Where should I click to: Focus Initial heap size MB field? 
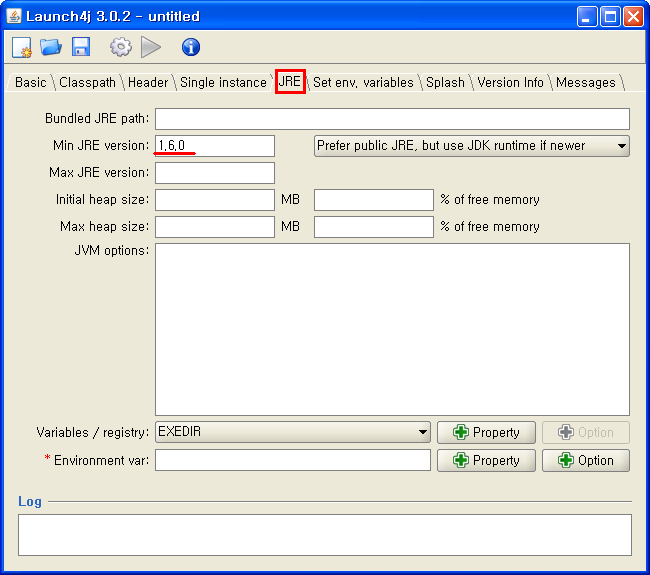click(215, 200)
